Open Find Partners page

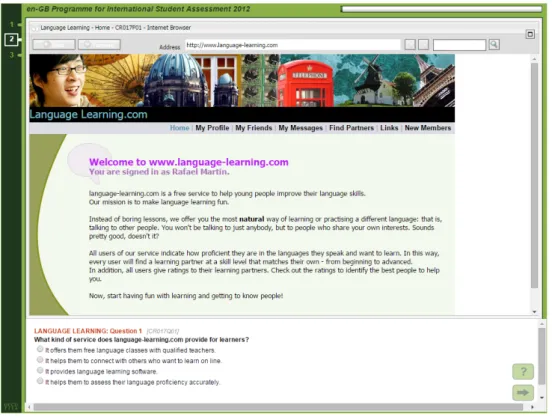353,129
